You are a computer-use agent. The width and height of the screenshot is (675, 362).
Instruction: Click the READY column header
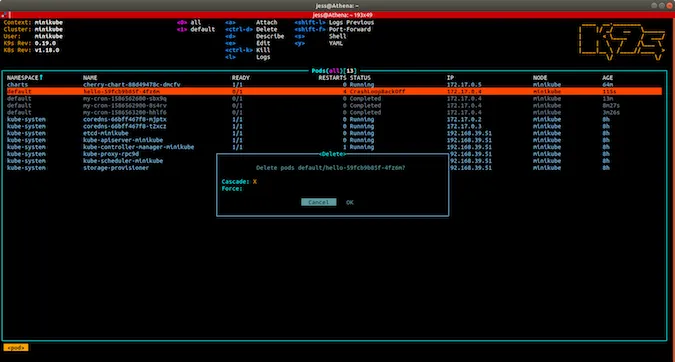tap(241, 78)
